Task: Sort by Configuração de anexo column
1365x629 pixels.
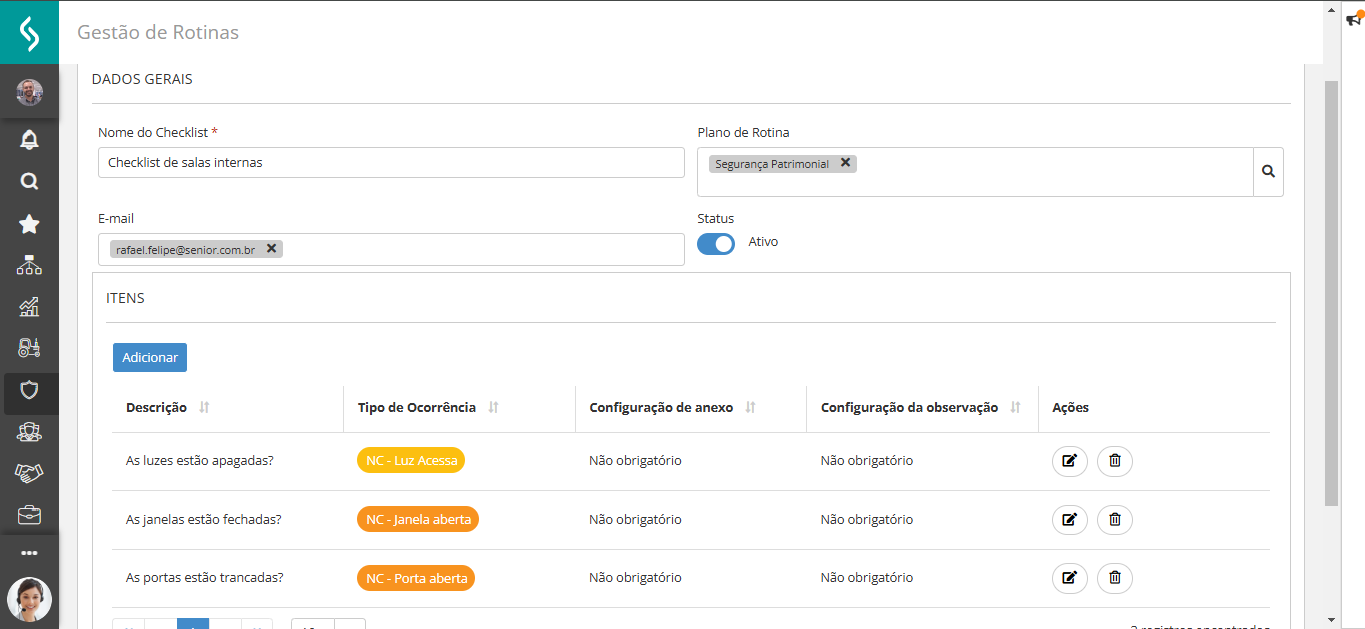Action: 751,408
